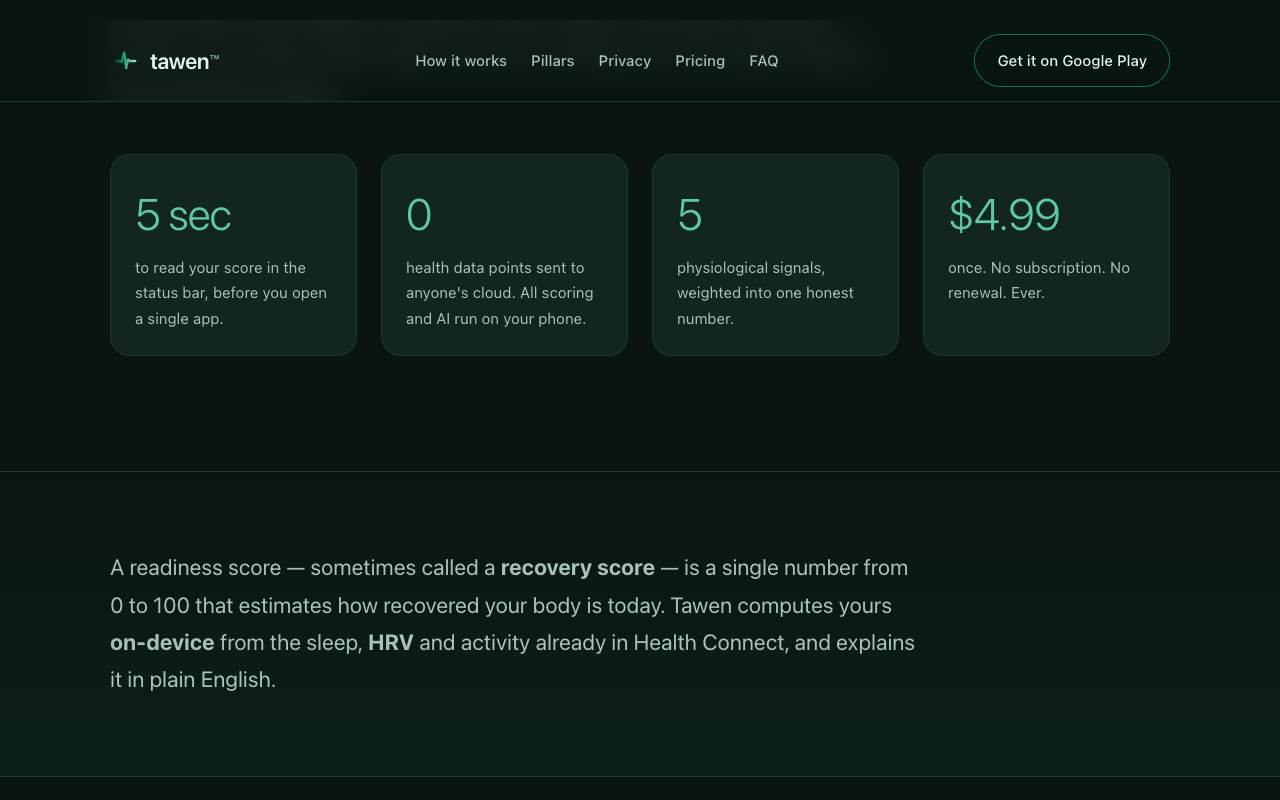Click the phrase "it in plain English."
The image size is (1280, 800).
[x=193, y=680]
